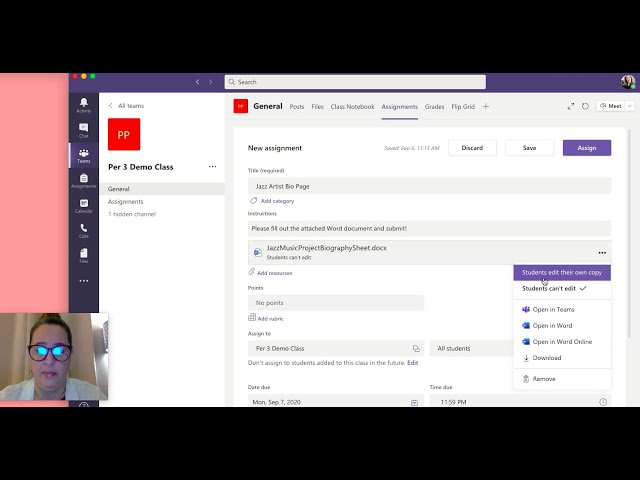Screen dimensions: 640x480
Task: Choose Open in Word
Action: point(562,326)
